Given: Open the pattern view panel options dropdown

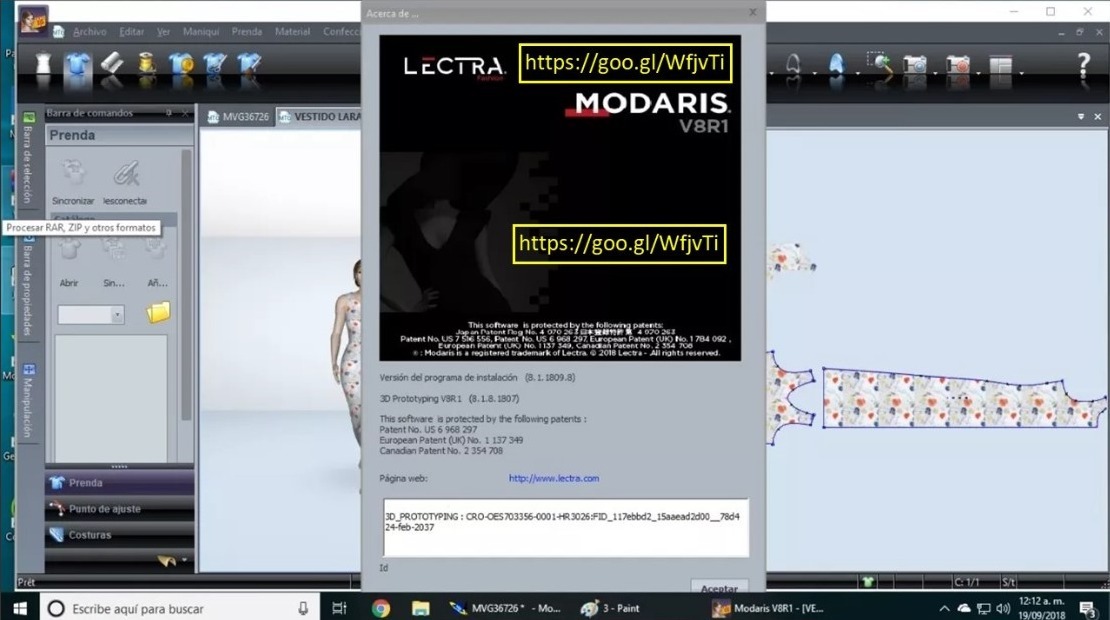Looking at the screenshot, I should pyautogui.click(x=1081, y=116).
